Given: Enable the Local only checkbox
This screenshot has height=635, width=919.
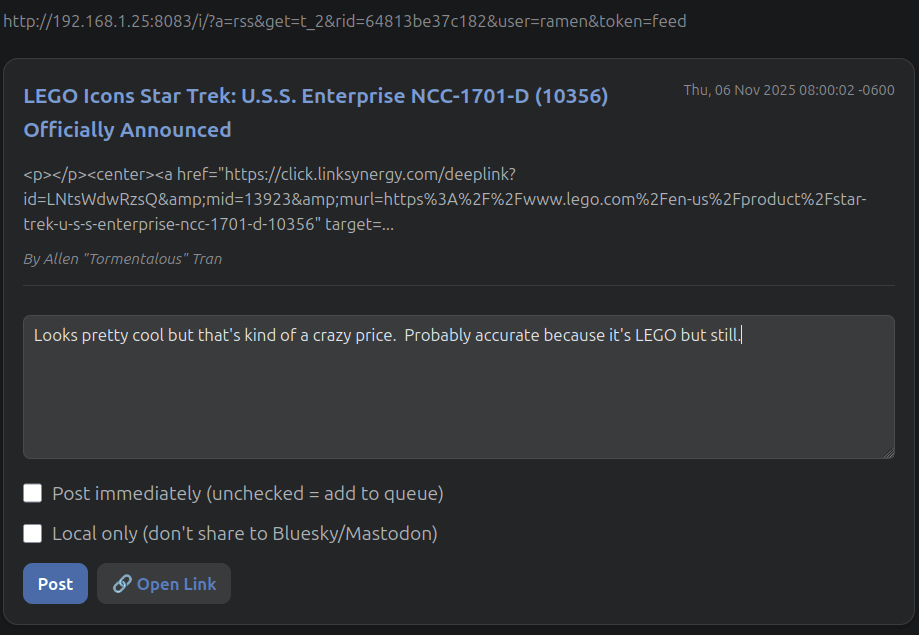Looking at the screenshot, I should [33, 533].
